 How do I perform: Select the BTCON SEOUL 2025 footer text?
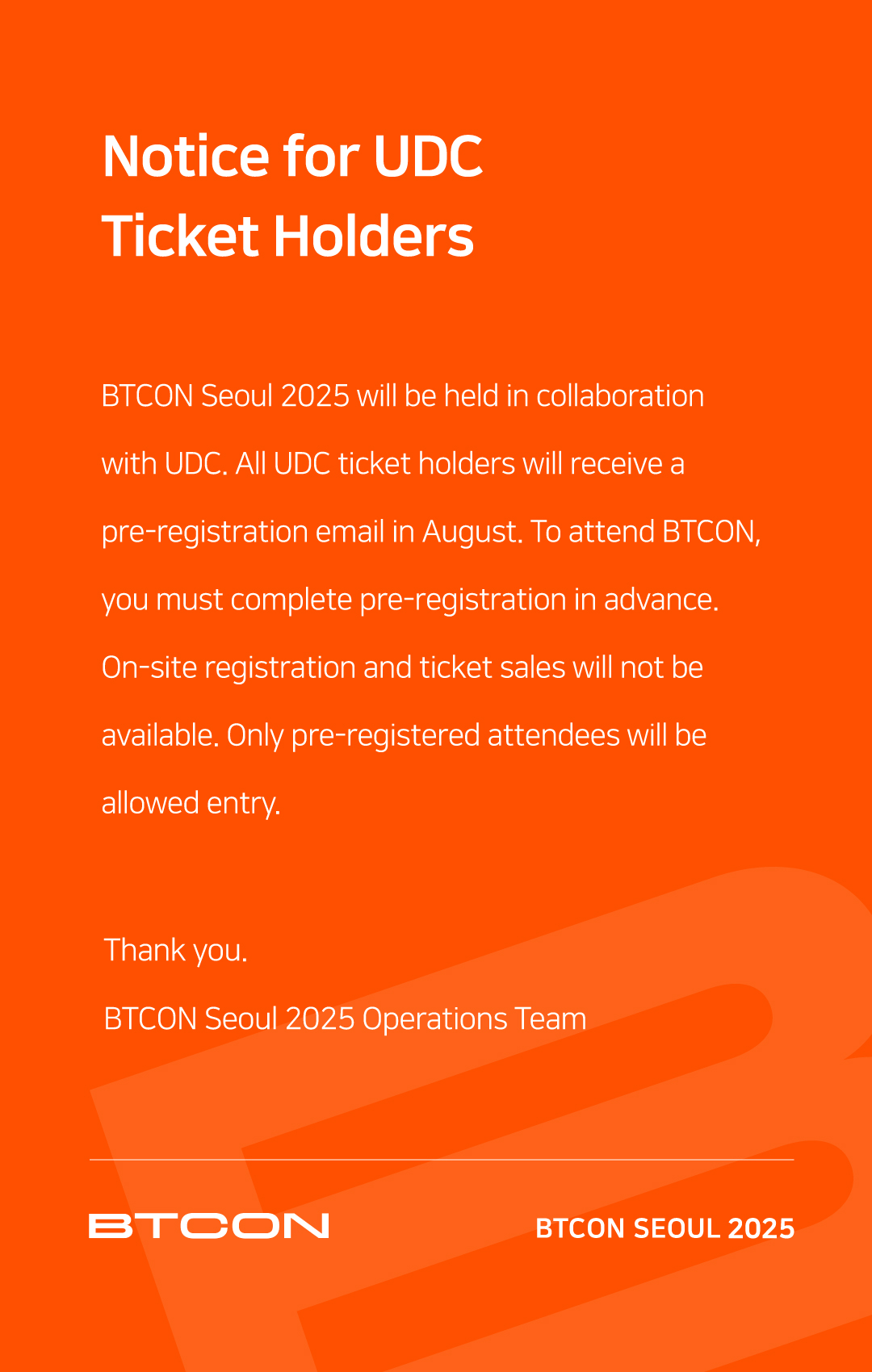coord(665,1228)
